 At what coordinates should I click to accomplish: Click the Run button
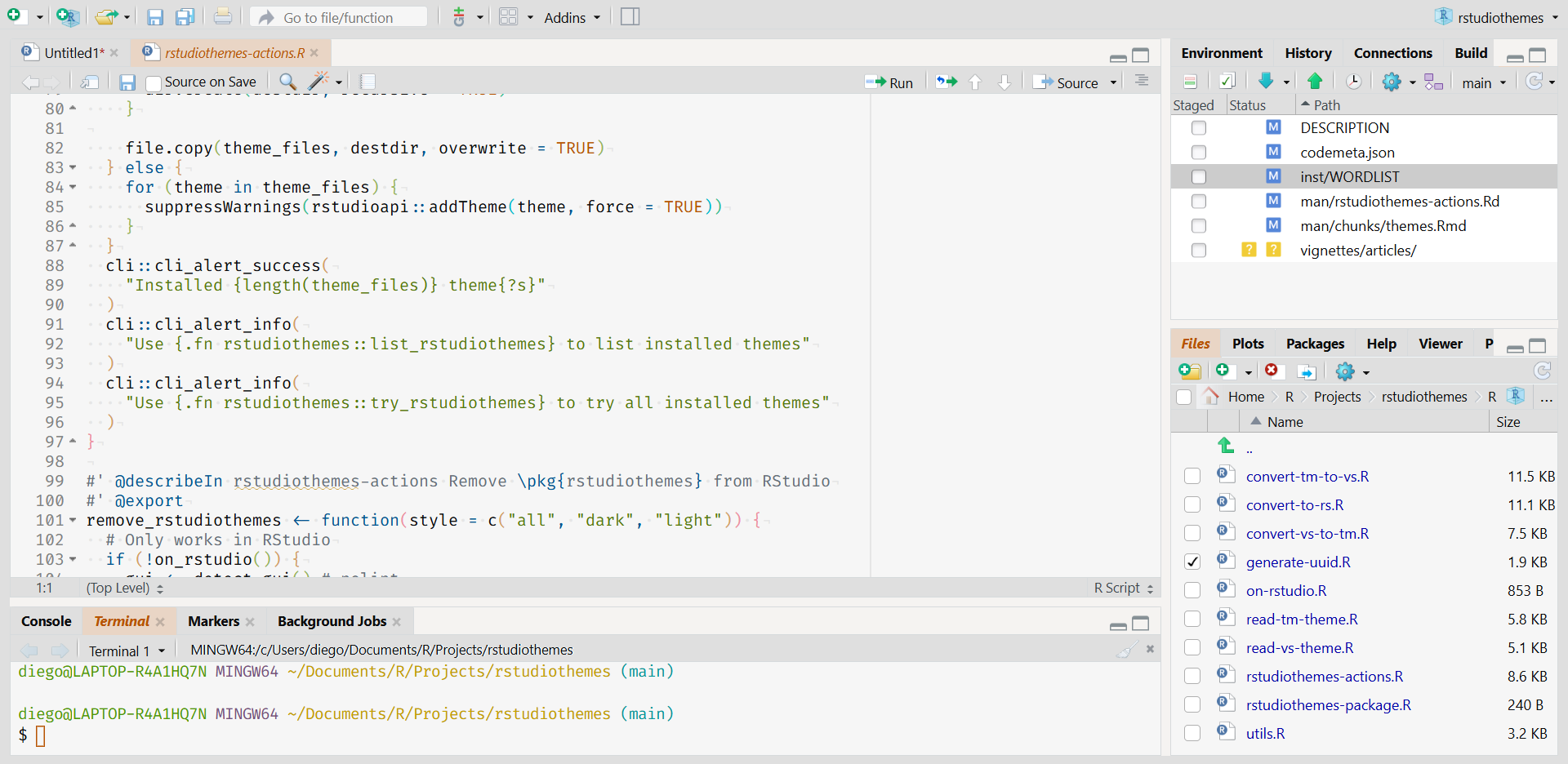pyautogui.click(x=890, y=82)
